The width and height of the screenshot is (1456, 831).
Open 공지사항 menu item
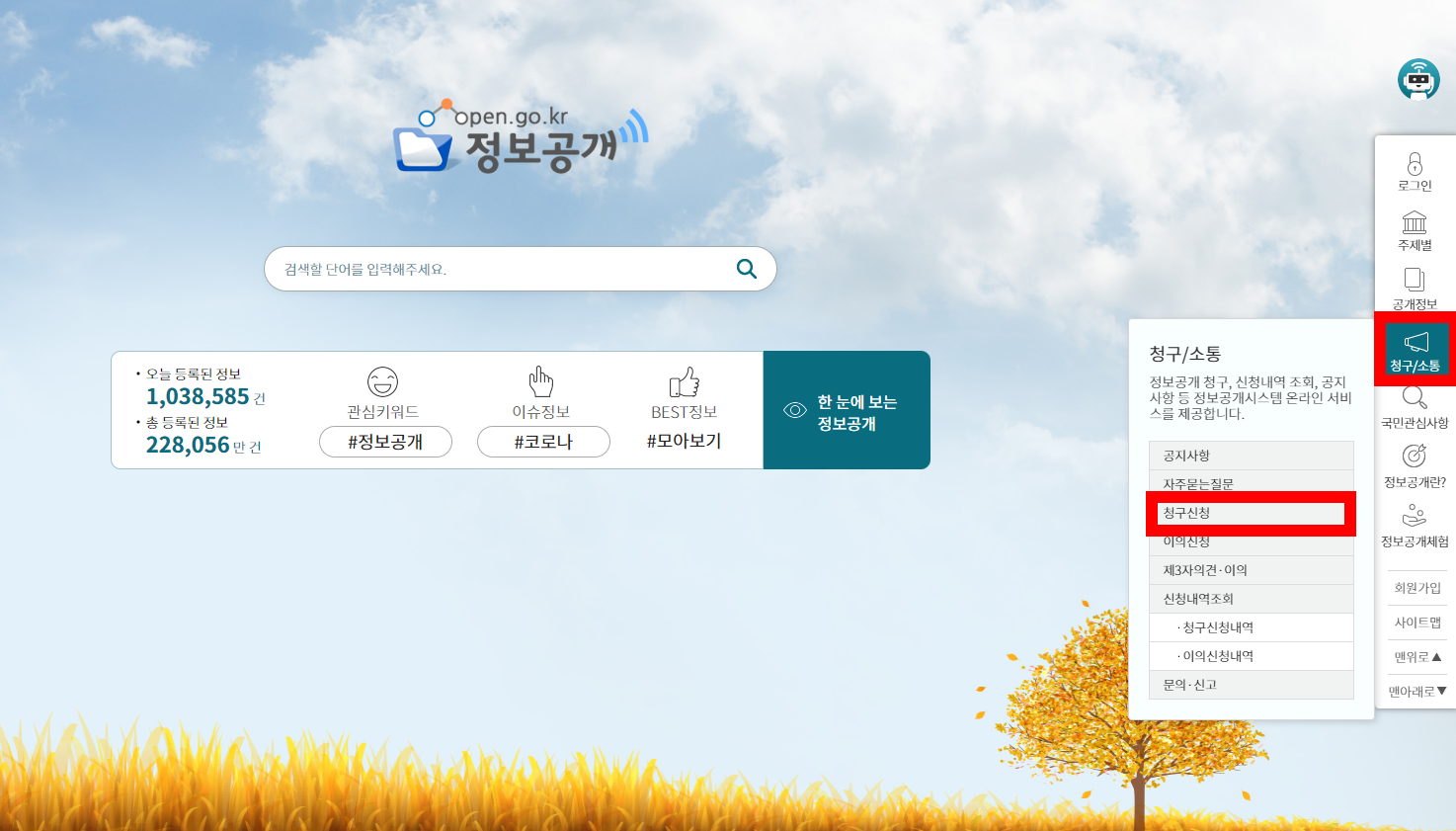click(1251, 456)
